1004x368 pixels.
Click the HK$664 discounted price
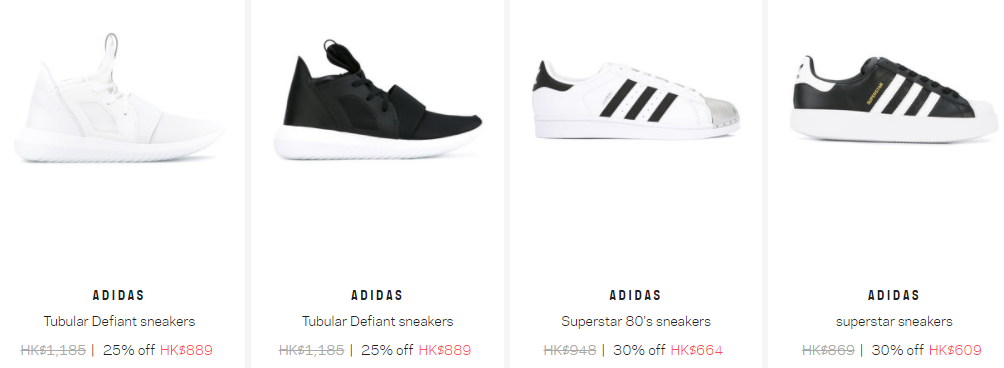click(697, 350)
